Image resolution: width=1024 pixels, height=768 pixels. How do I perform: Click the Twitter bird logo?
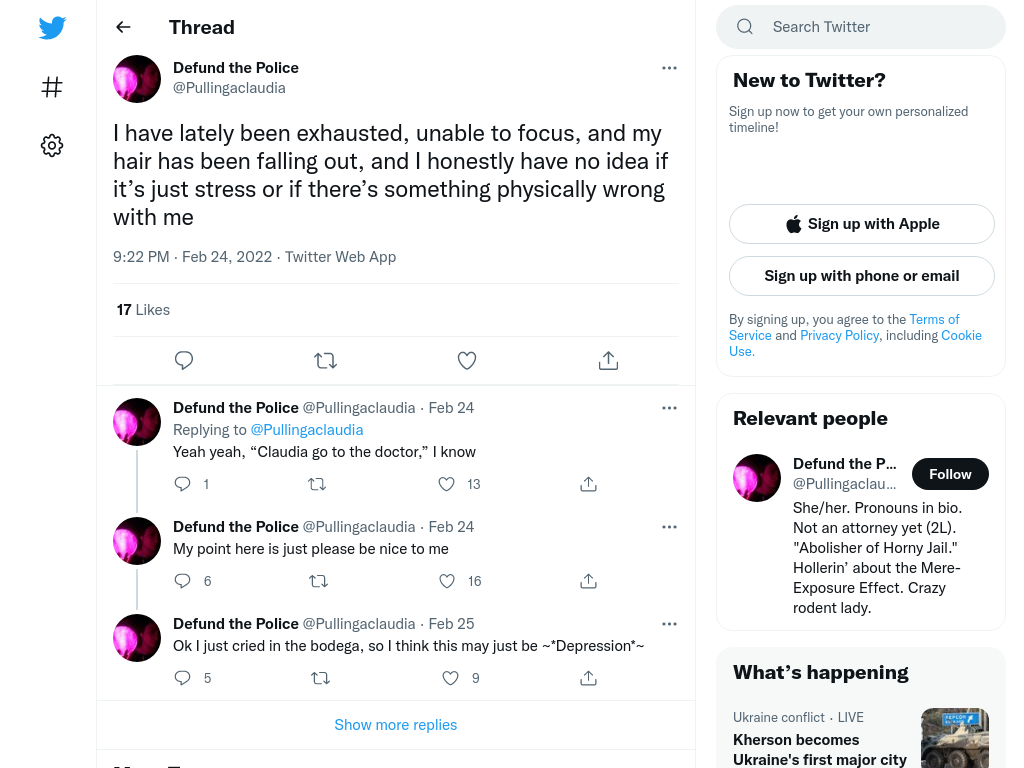52,28
